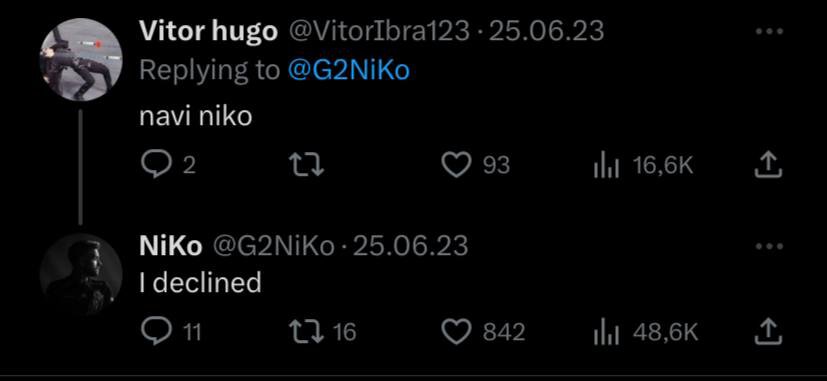Open the Vitor hugo profile name
827x381 pixels.
[x=208, y=32]
